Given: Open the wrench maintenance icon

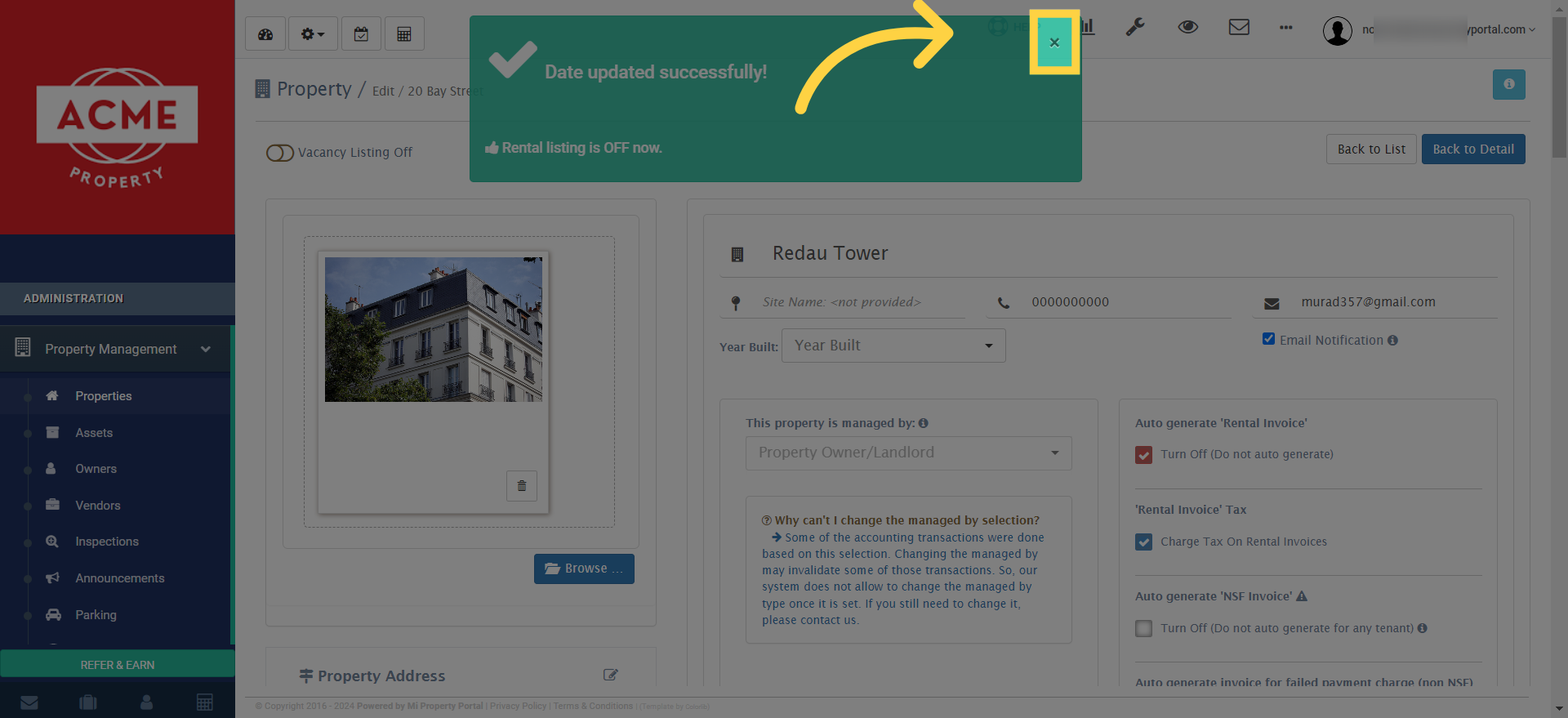Looking at the screenshot, I should pos(1135,27).
